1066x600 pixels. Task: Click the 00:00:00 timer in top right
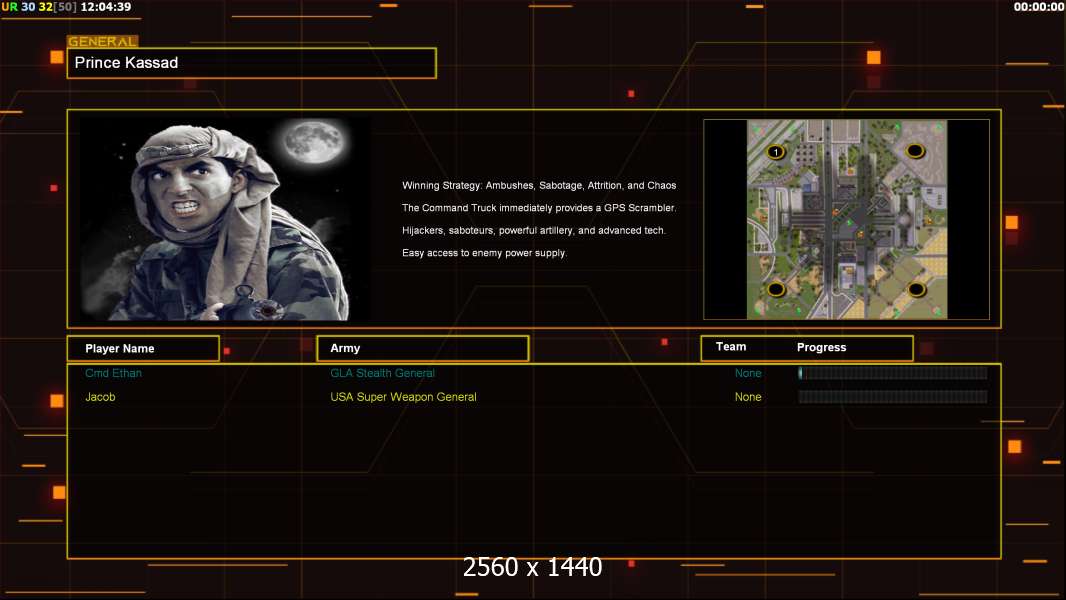tap(1039, 7)
